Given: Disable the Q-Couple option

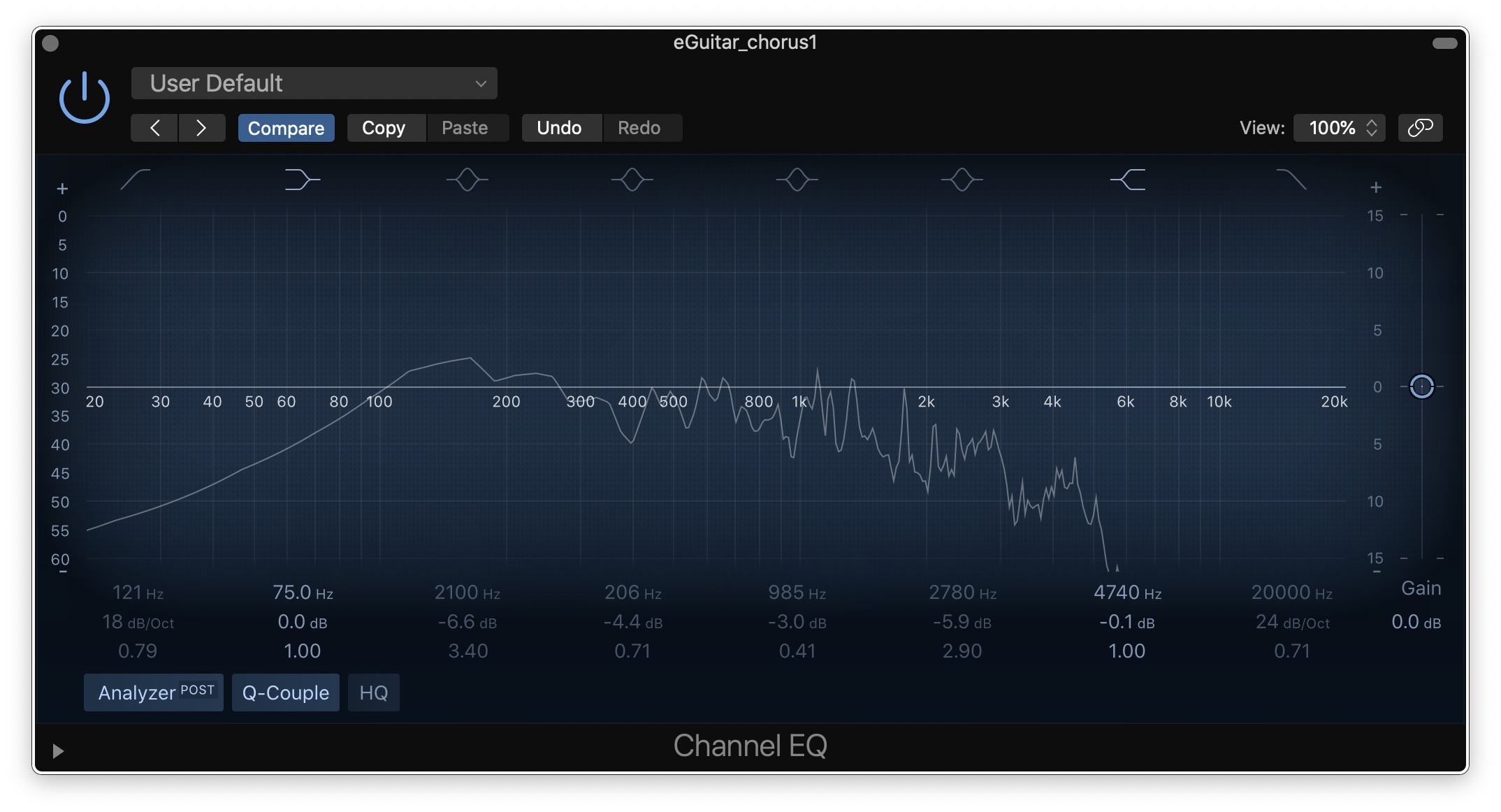Looking at the screenshot, I should pos(285,693).
